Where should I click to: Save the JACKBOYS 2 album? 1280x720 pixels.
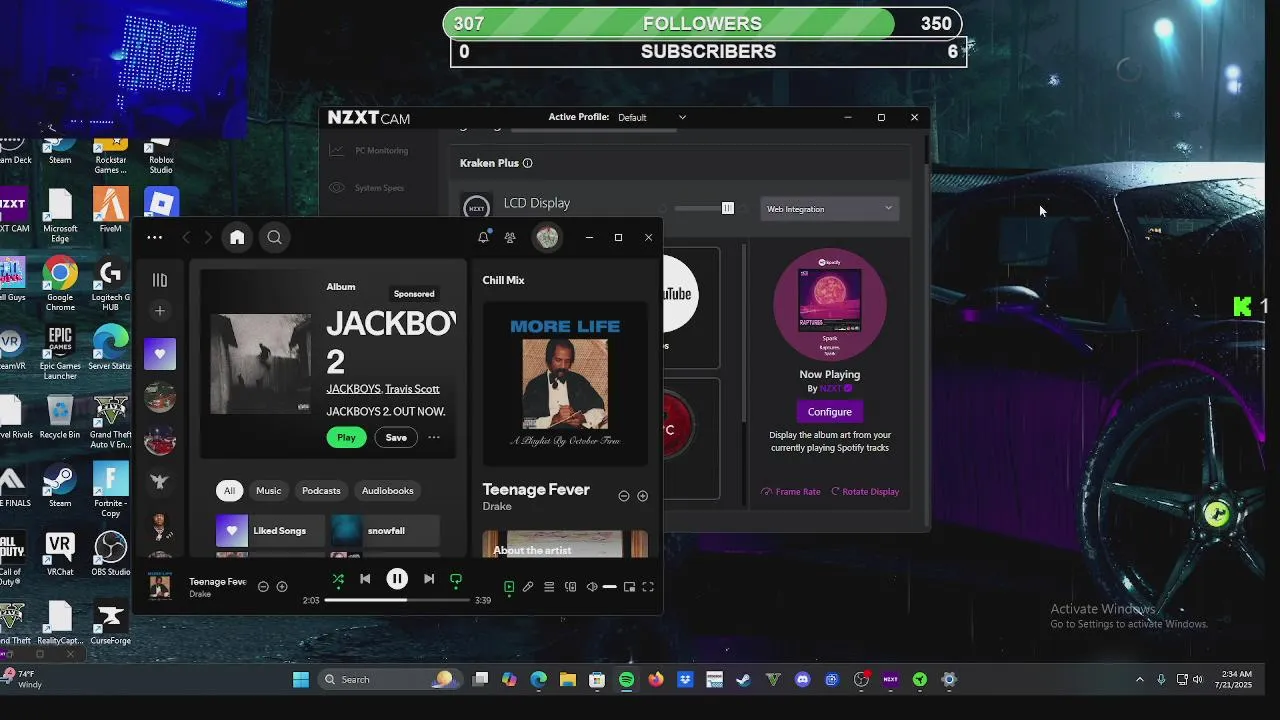tap(396, 437)
